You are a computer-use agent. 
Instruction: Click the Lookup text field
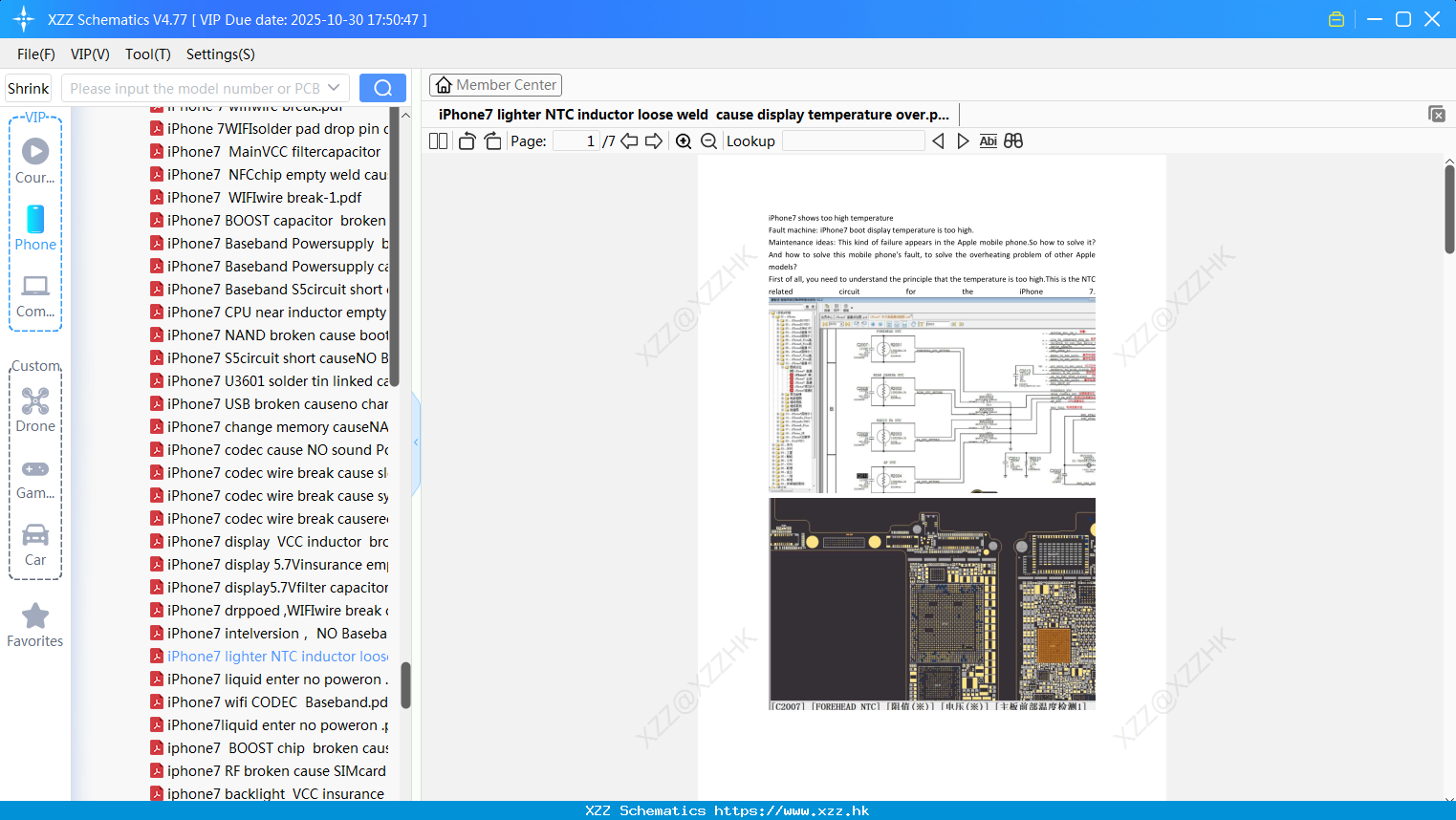pos(854,140)
